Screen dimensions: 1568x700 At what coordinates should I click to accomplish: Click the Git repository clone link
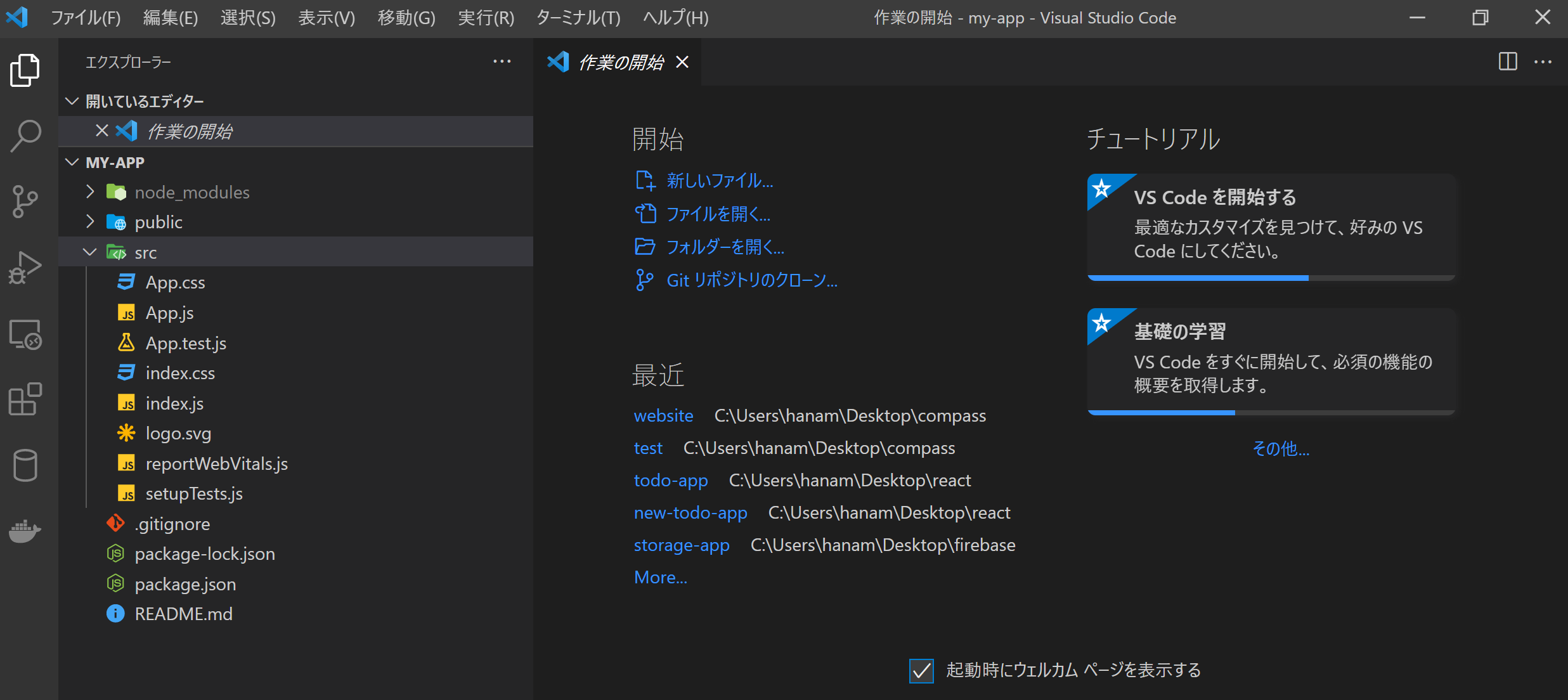pos(751,280)
